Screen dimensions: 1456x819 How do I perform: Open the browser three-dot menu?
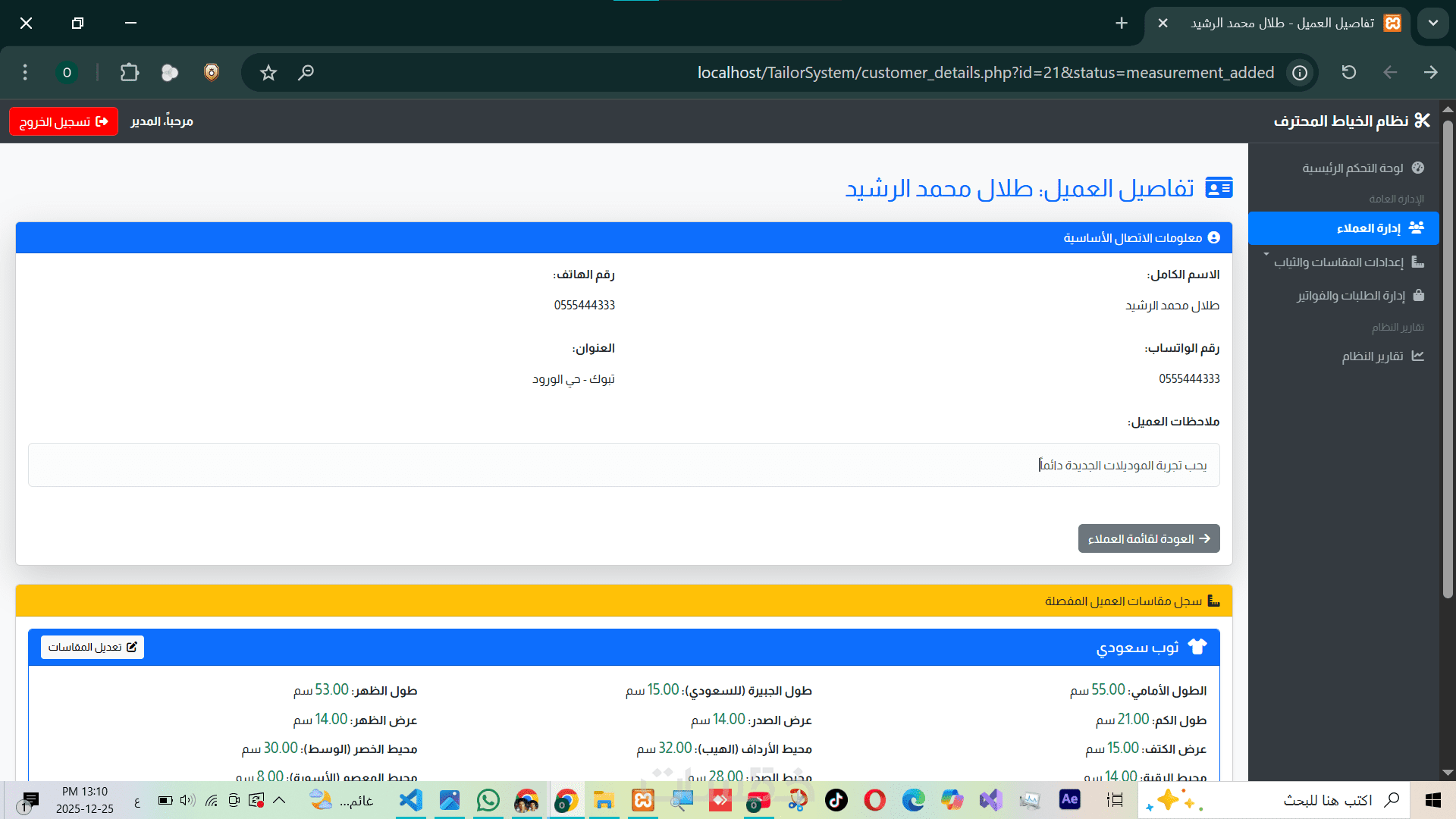[x=25, y=73]
